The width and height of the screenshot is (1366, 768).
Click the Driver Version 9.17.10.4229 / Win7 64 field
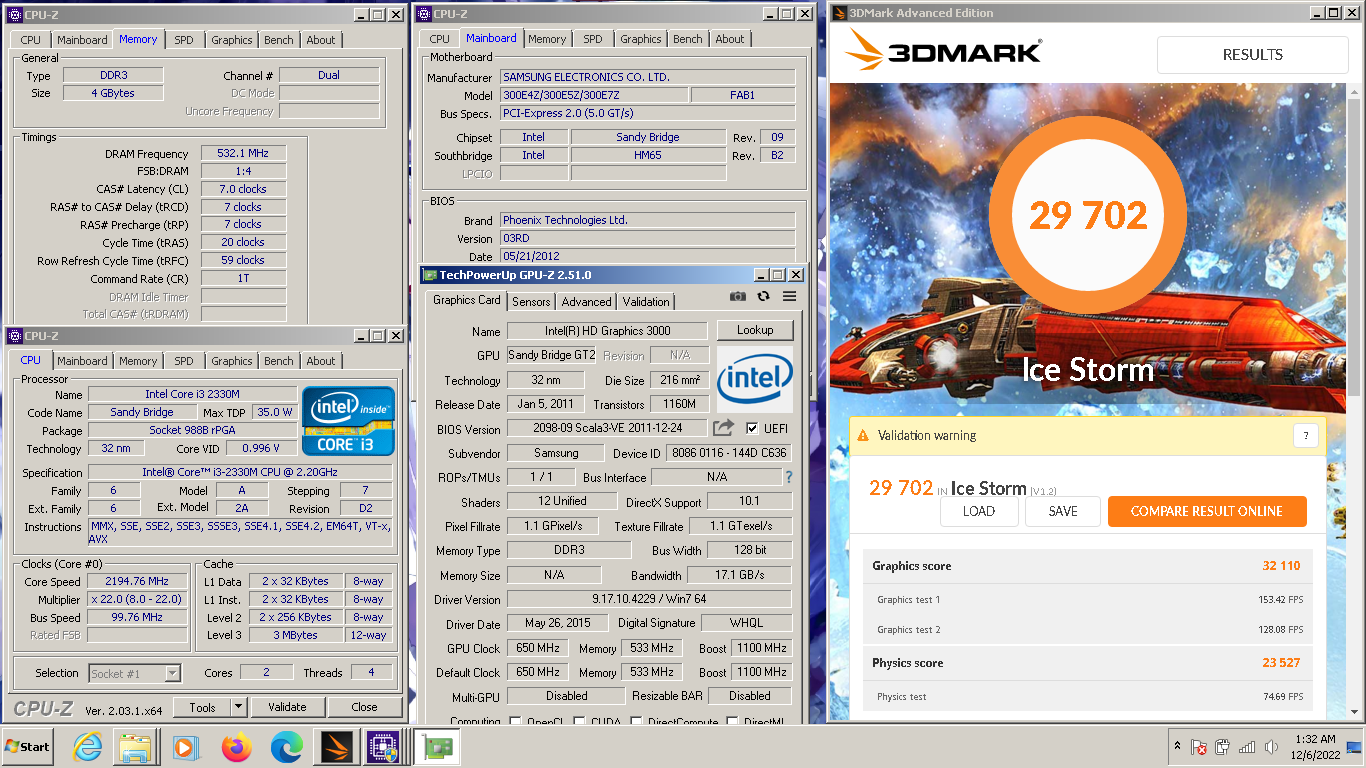tap(648, 599)
